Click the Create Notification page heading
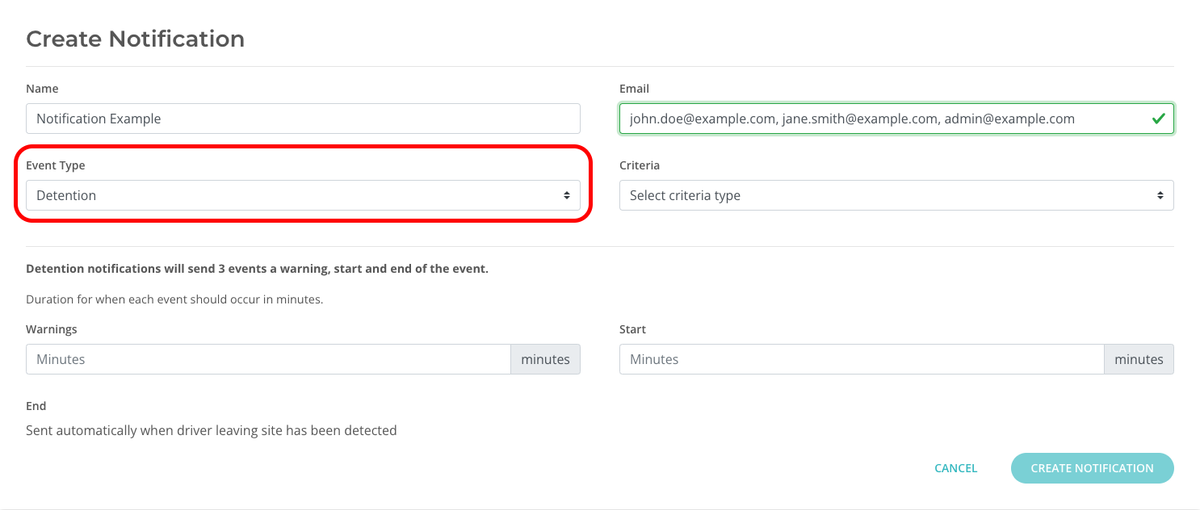The image size is (1200, 510). click(x=135, y=39)
